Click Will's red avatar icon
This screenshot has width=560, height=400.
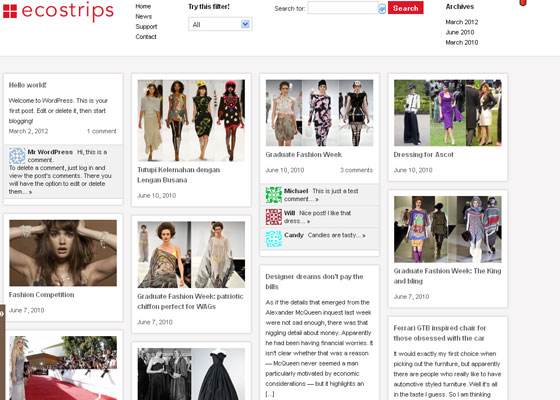click(274, 217)
